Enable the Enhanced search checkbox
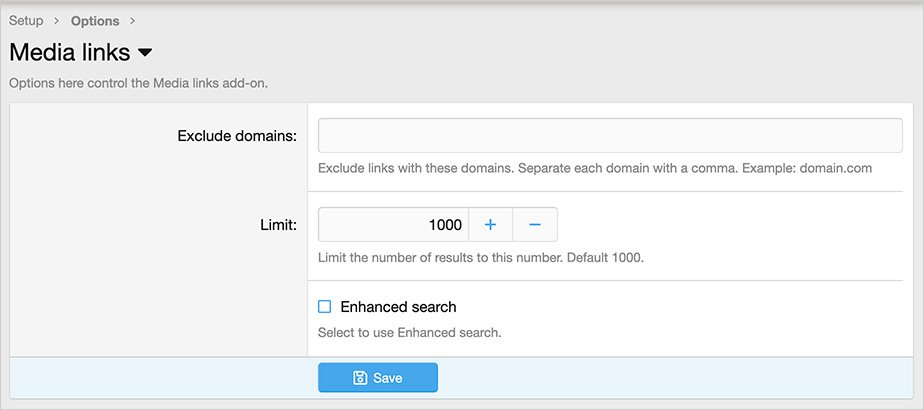This screenshot has width=924, height=410. (x=324, y=307)
